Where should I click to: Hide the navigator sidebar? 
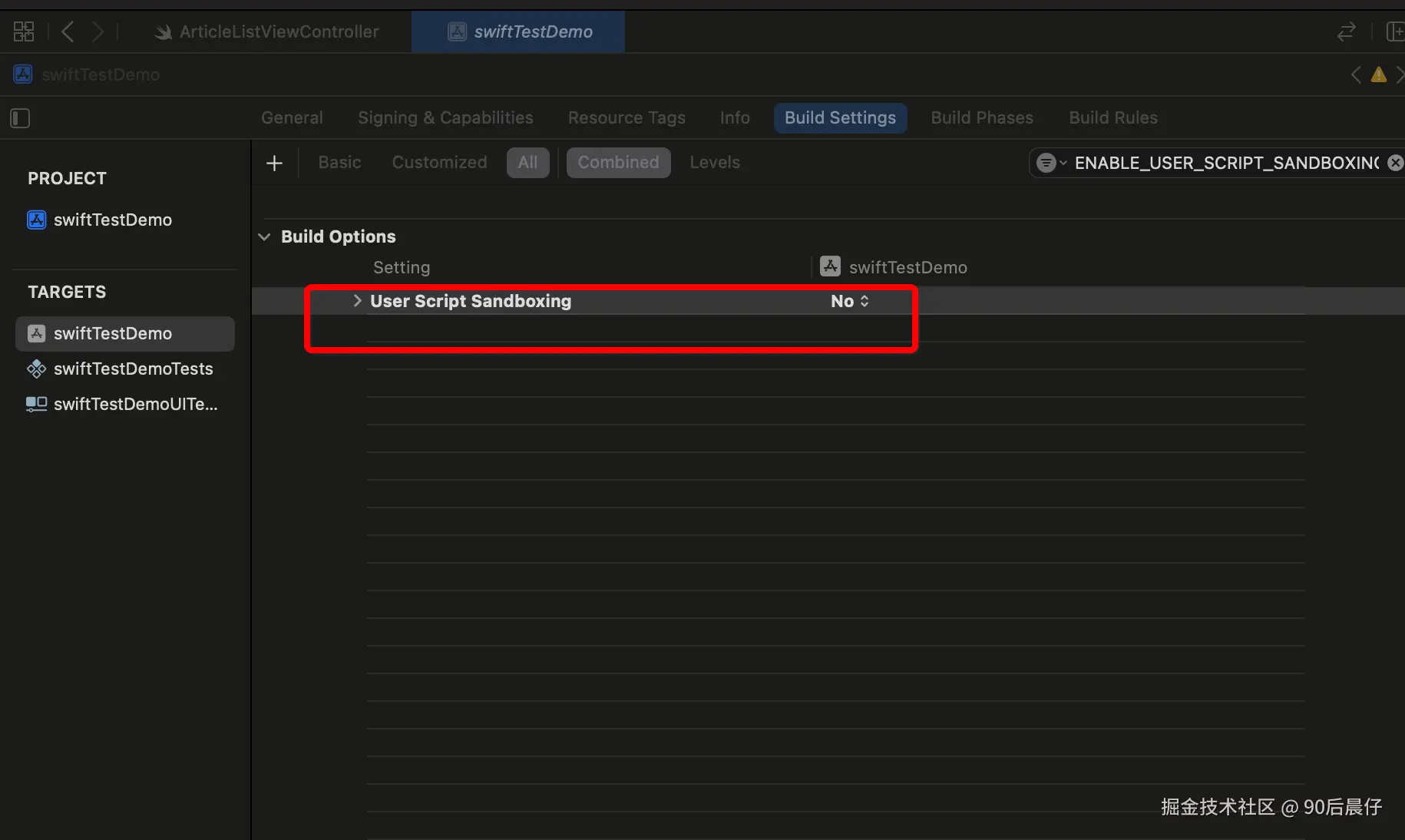(x=20, y=118)
